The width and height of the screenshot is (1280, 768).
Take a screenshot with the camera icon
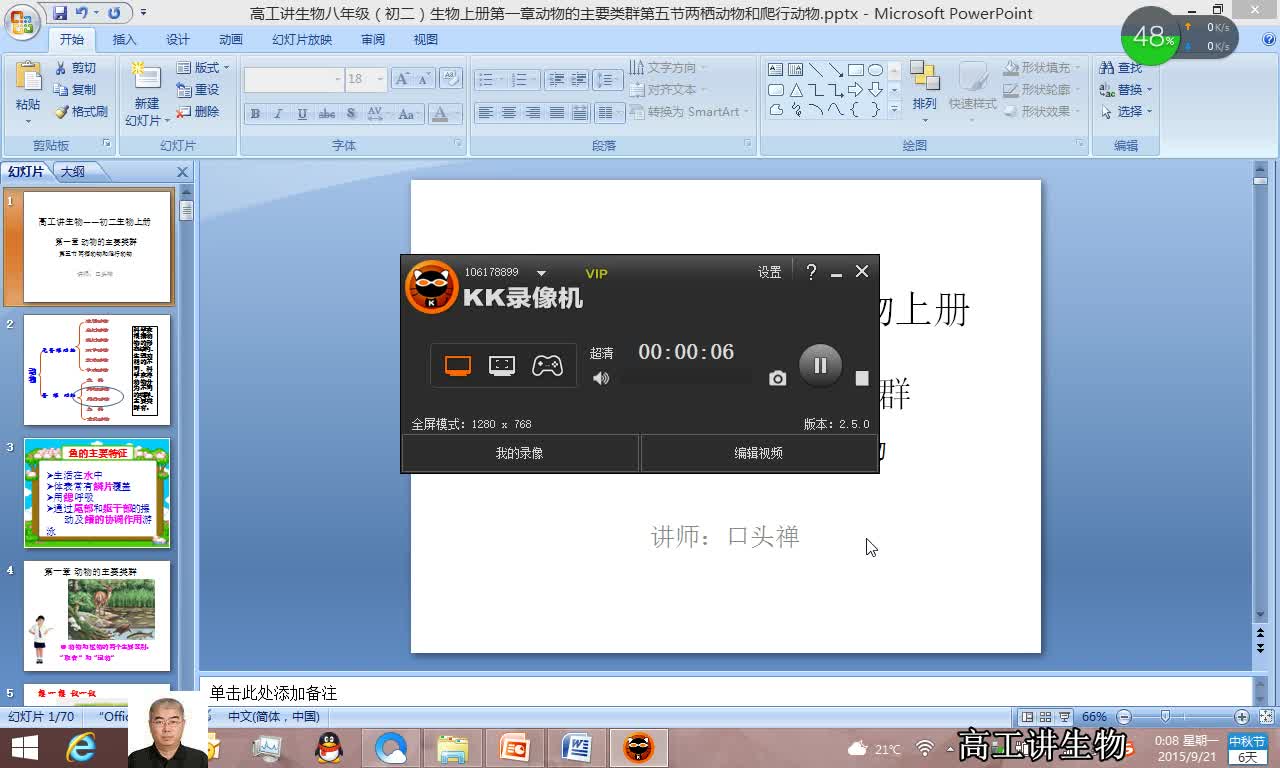[777, 378]
